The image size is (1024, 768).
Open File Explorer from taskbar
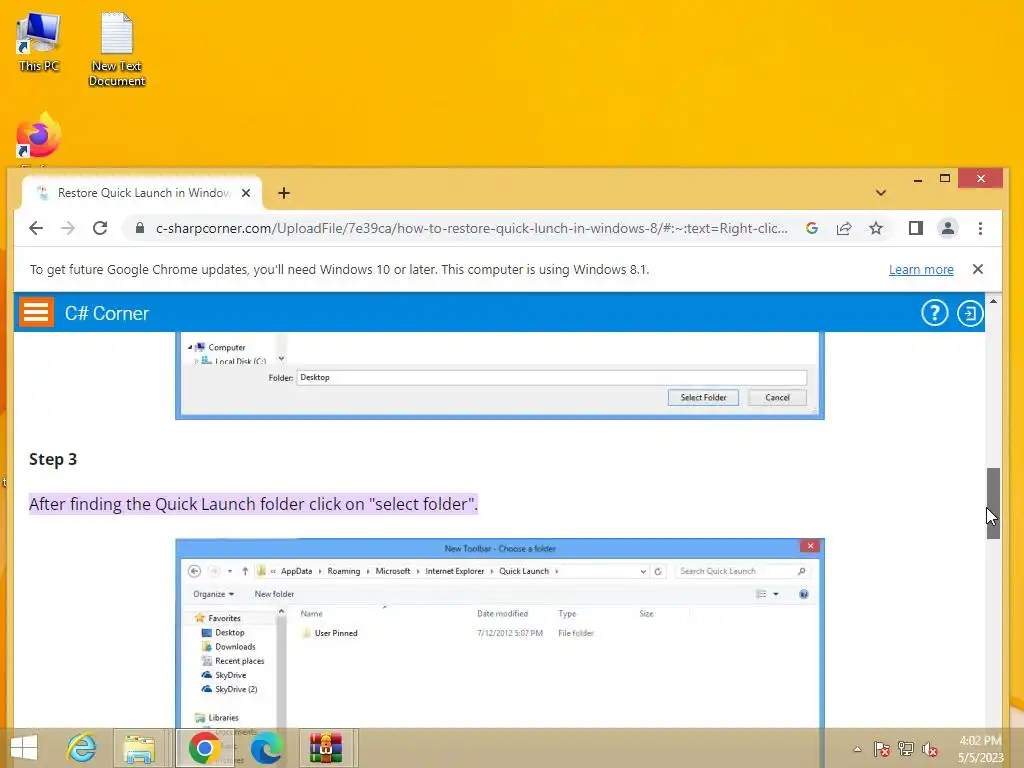(x=140, y=748)
